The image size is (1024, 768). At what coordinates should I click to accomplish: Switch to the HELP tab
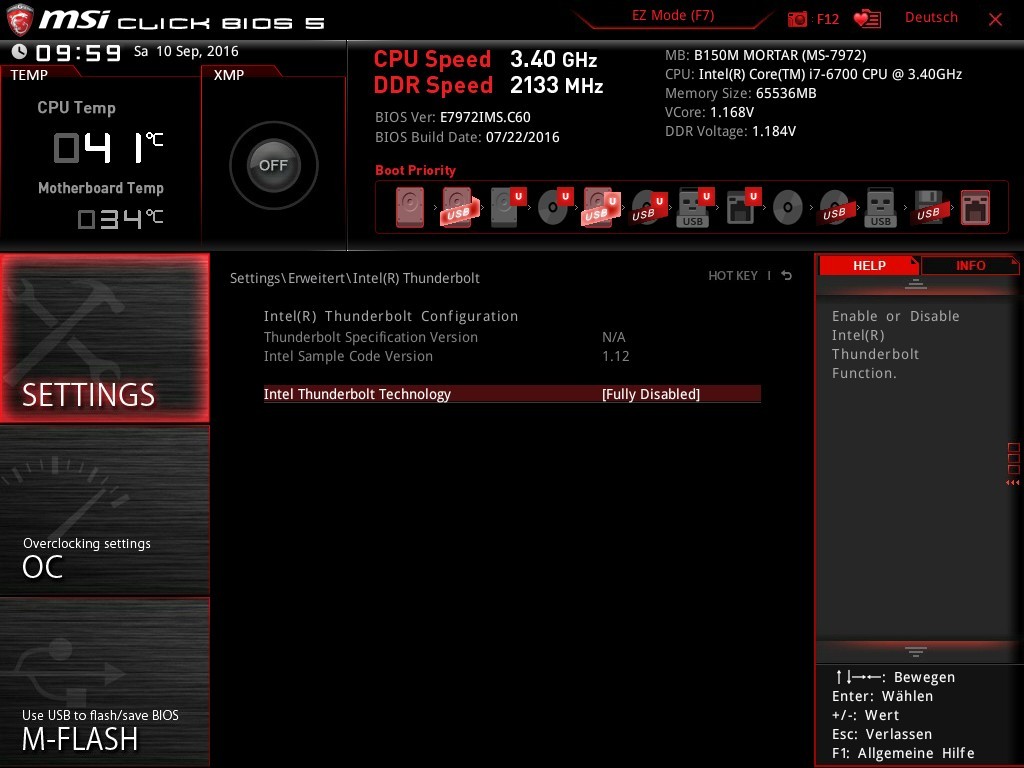click(x=869, y=265)
